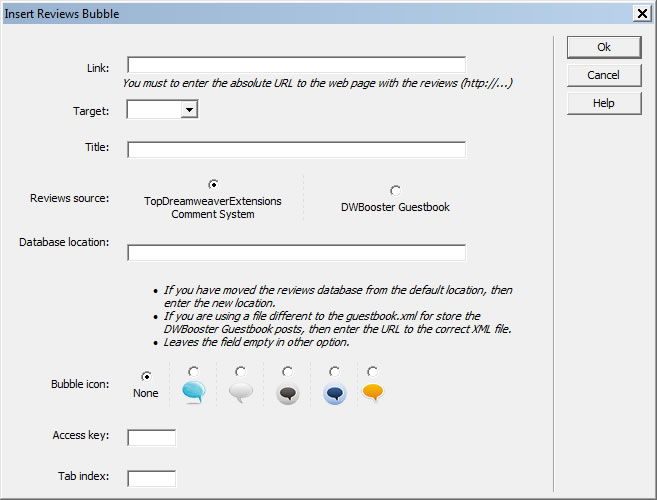This screenshot has height=500, width=657.
Task: Open Help for this dialog
Action: point(603,103)
